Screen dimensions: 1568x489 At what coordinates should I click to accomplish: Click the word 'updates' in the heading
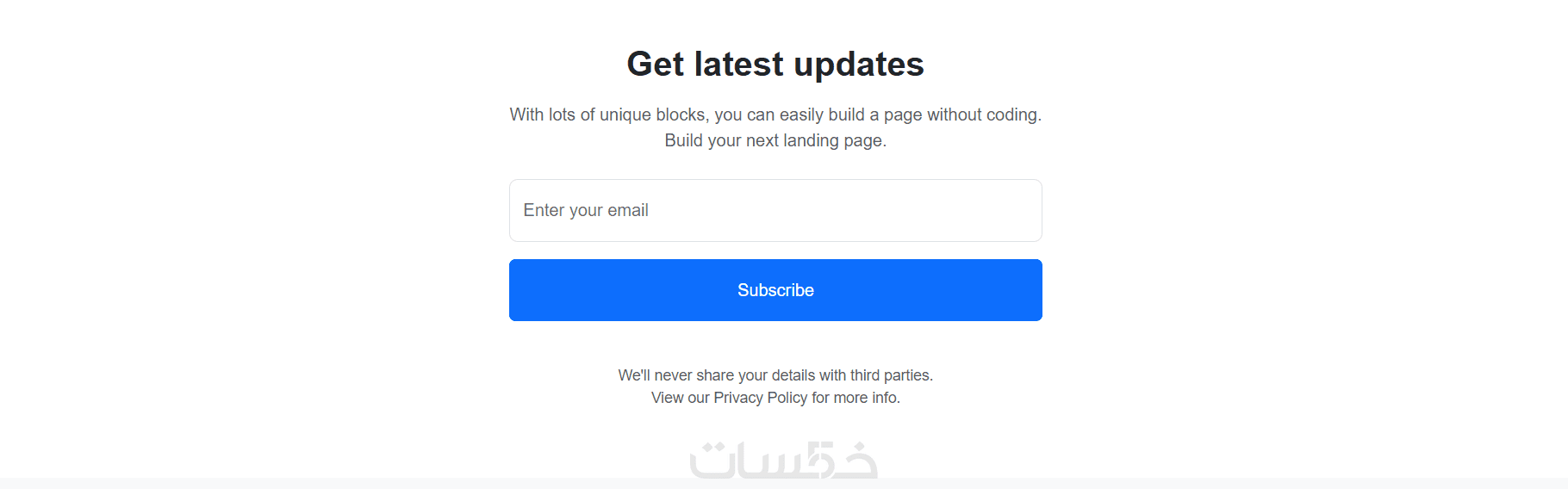pos(858,65)
